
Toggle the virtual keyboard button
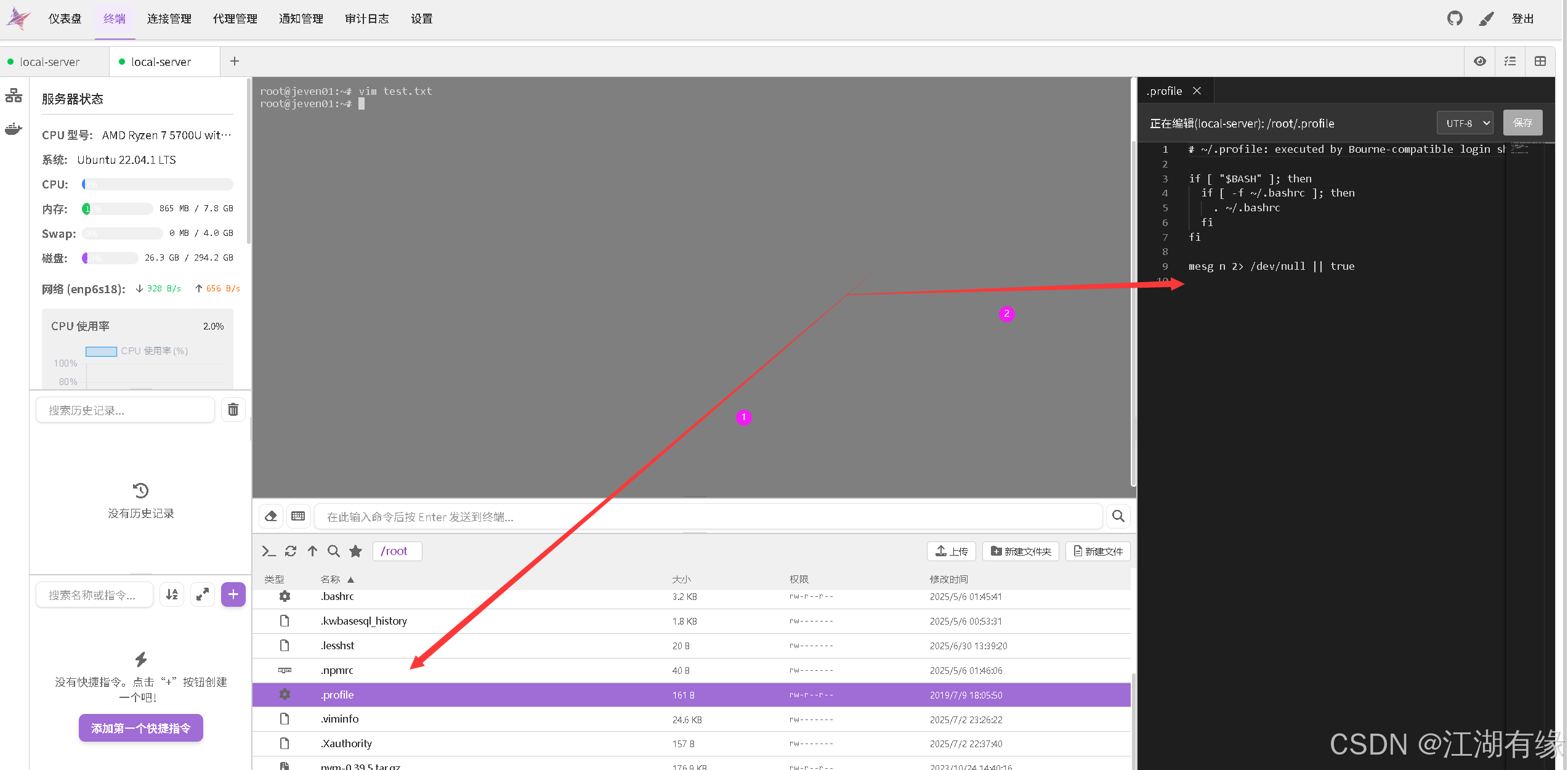(x=298, y=516)
